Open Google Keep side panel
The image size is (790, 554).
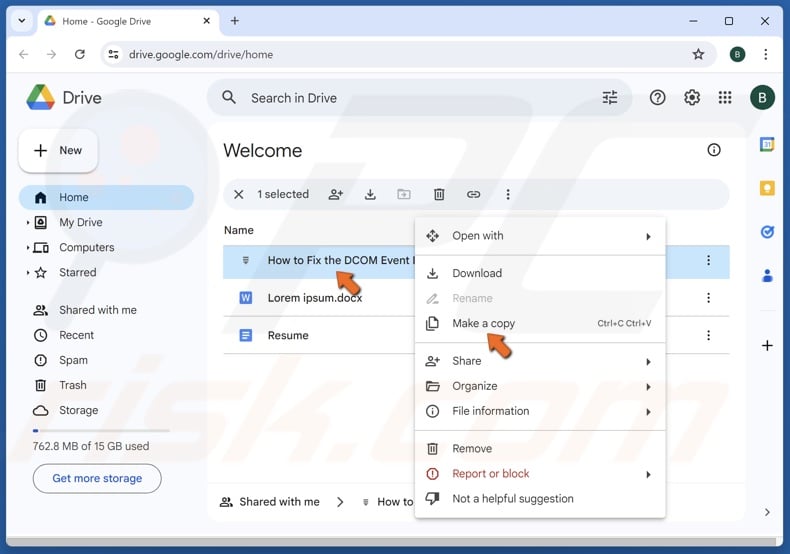767,188
